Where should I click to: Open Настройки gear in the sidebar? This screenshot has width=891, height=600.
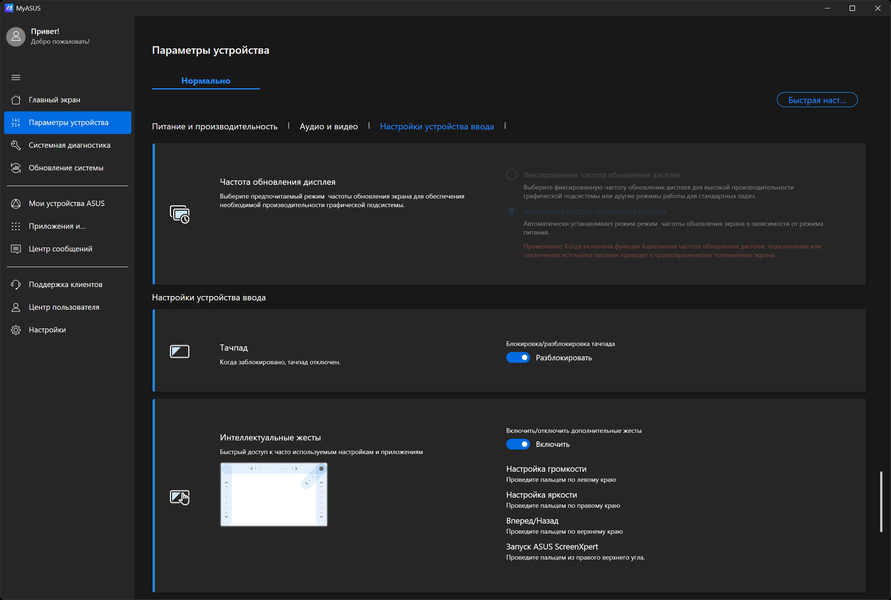47,330
